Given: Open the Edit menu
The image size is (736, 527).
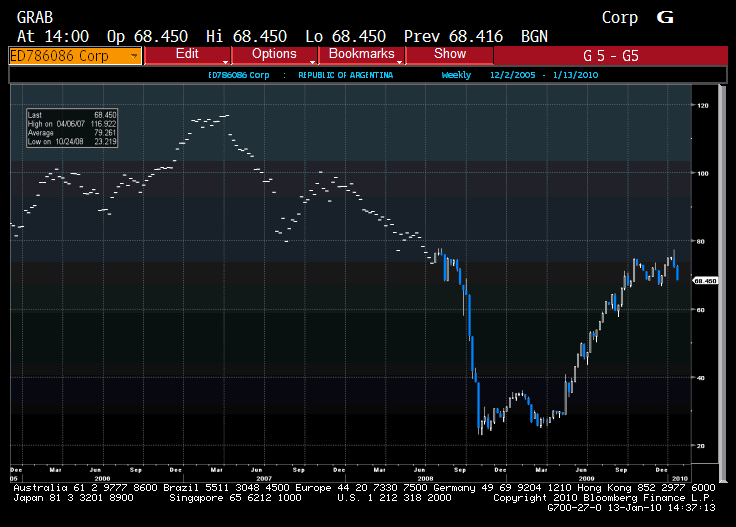Looking at the screenshot, I should [x=187, y=55].
